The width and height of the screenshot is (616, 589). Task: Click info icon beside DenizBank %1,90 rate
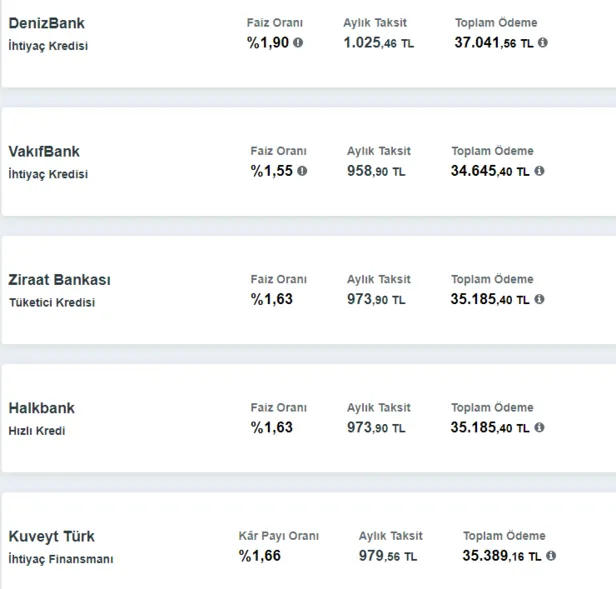[298, 43]
